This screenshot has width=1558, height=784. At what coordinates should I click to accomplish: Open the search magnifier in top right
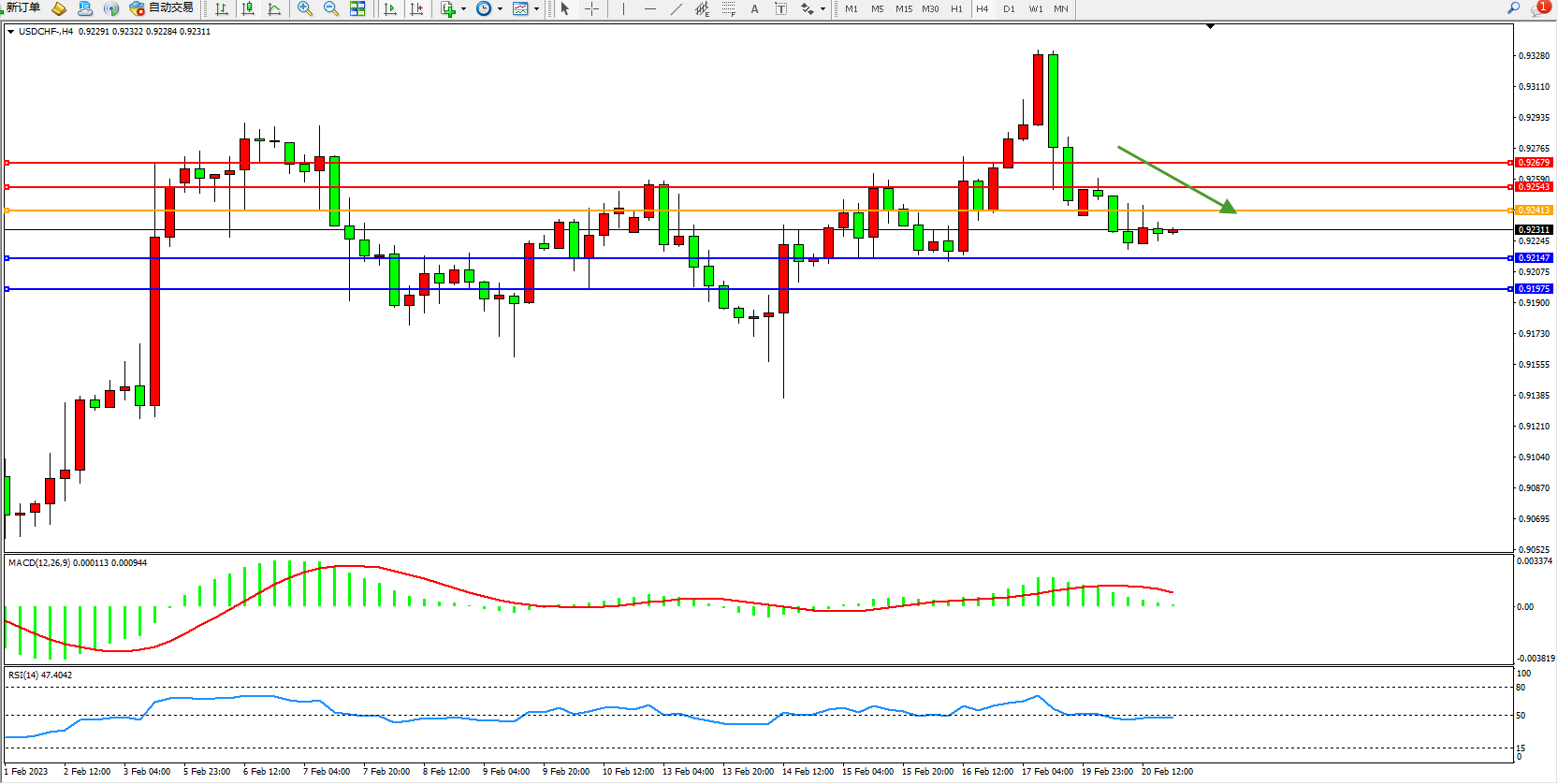1513,7
